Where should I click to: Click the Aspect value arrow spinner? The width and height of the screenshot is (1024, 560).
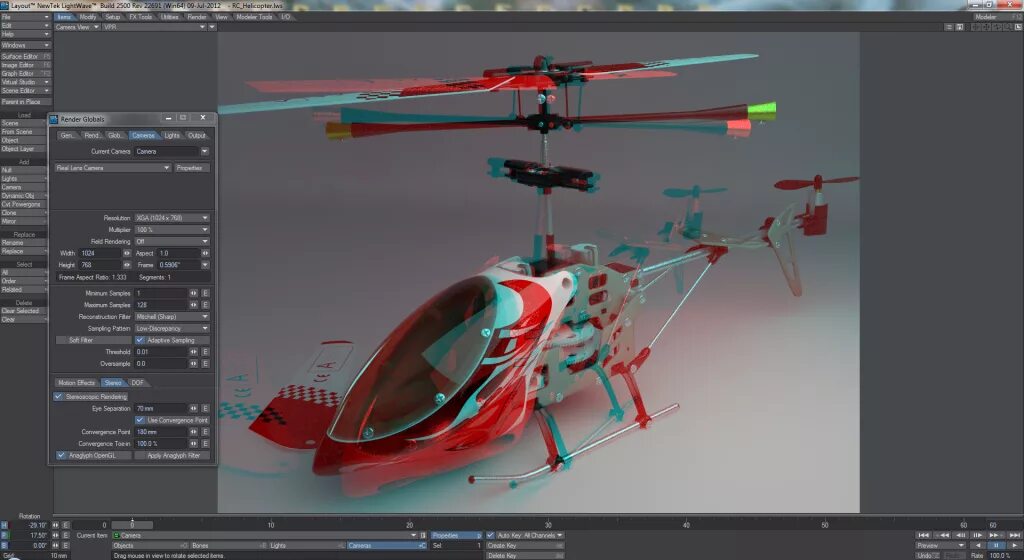(205, 253)
